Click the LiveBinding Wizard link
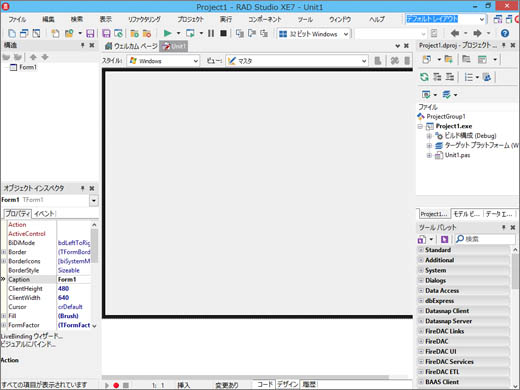The width and height of the screenshot is (520, 390). pyautogui.click(x=32, y=336)
